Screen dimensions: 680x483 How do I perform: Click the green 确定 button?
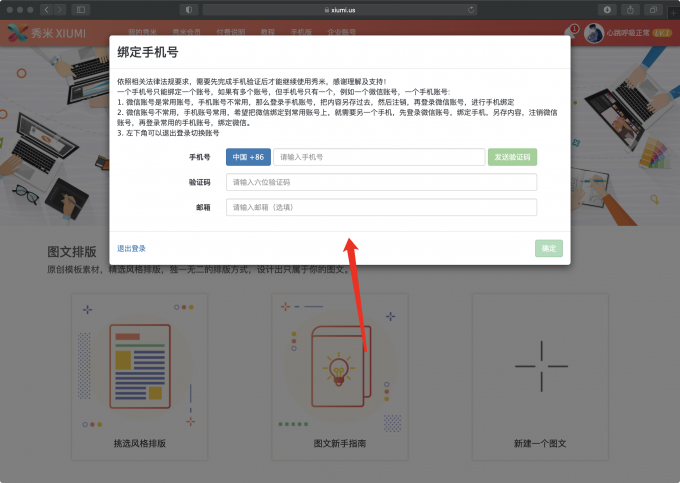549,248
